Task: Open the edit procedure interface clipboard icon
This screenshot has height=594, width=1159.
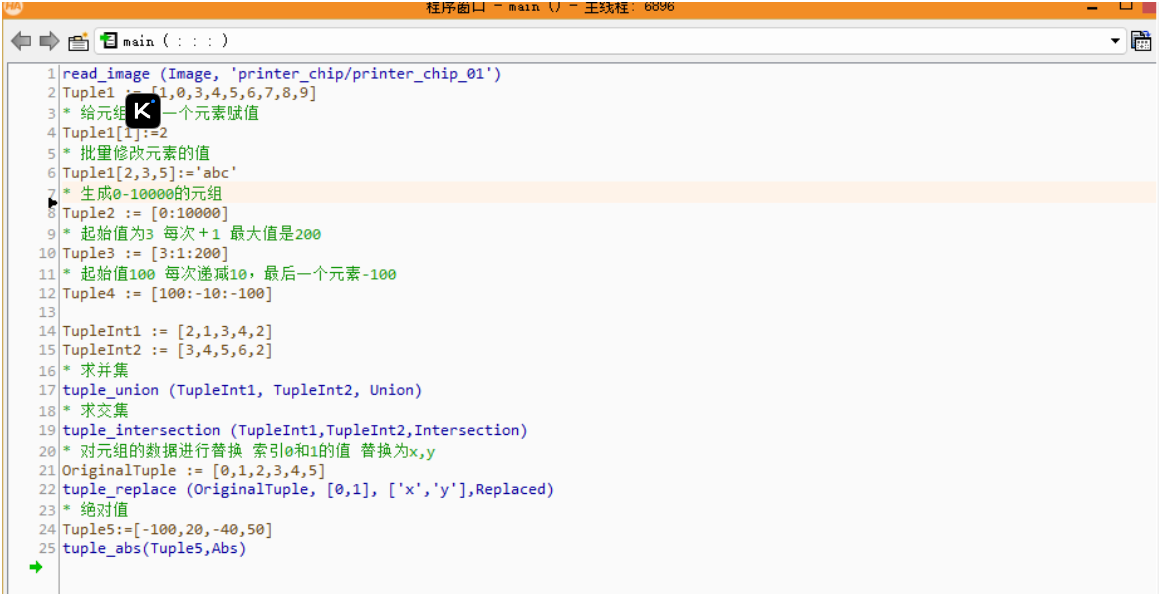Action: coord(77,41)
